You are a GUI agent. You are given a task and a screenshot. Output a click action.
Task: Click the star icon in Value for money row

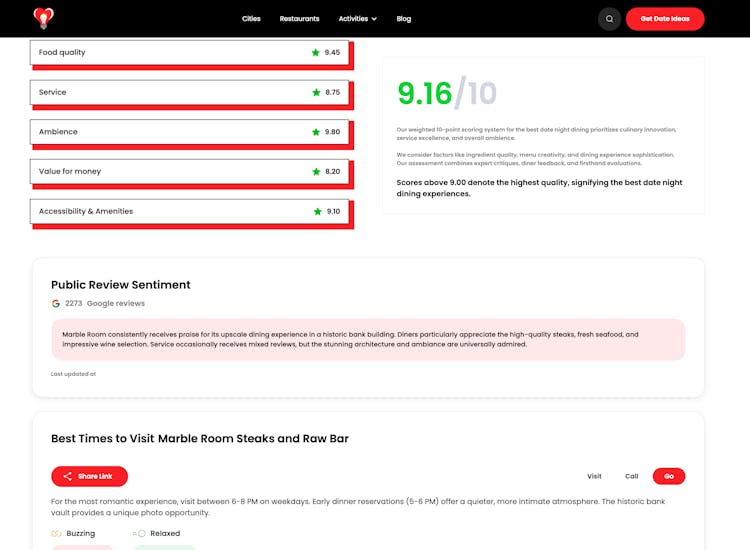[x=316, y=172]
